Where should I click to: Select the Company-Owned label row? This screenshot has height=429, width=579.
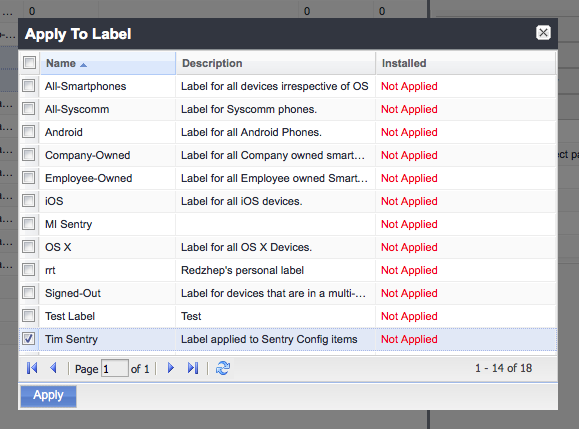click(x=288, y=155)
